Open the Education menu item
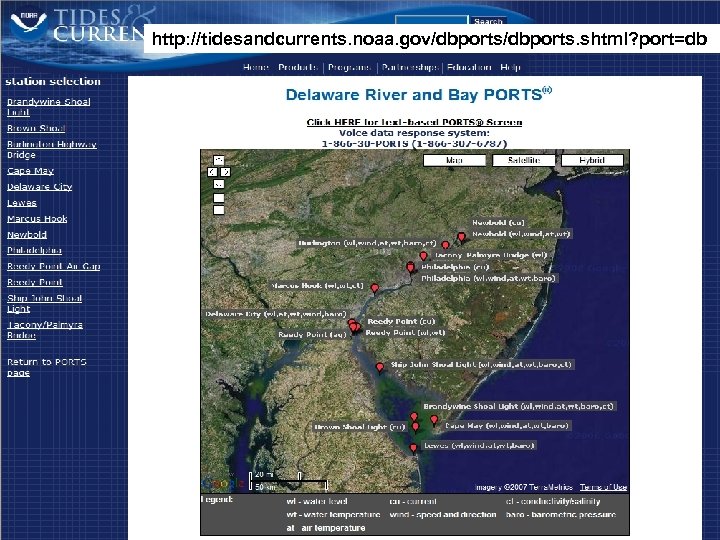This screenshot has height=540, width=720. [x=469, y=67]
